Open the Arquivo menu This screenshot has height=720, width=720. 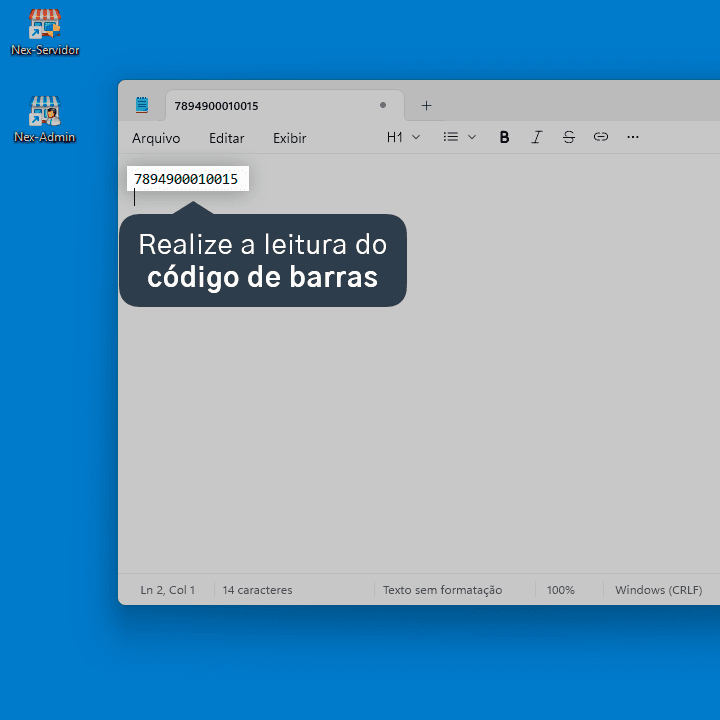[156, 138]
